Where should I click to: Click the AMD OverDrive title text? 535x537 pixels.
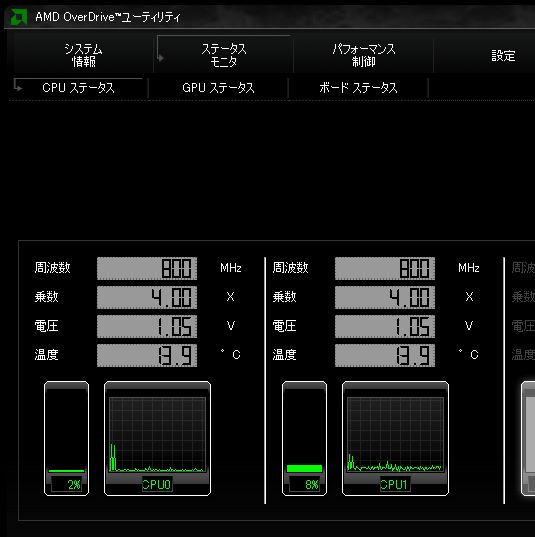[x=108, y=17]
